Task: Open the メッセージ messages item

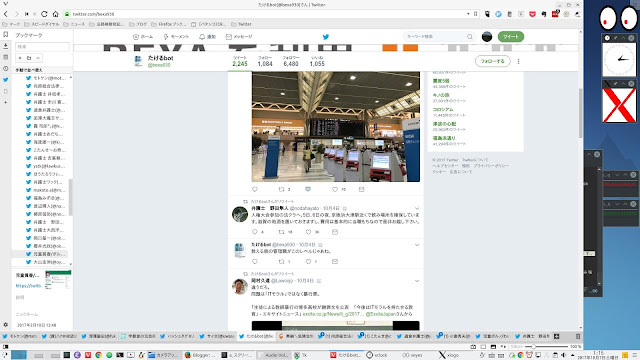Action: [239, 37]
